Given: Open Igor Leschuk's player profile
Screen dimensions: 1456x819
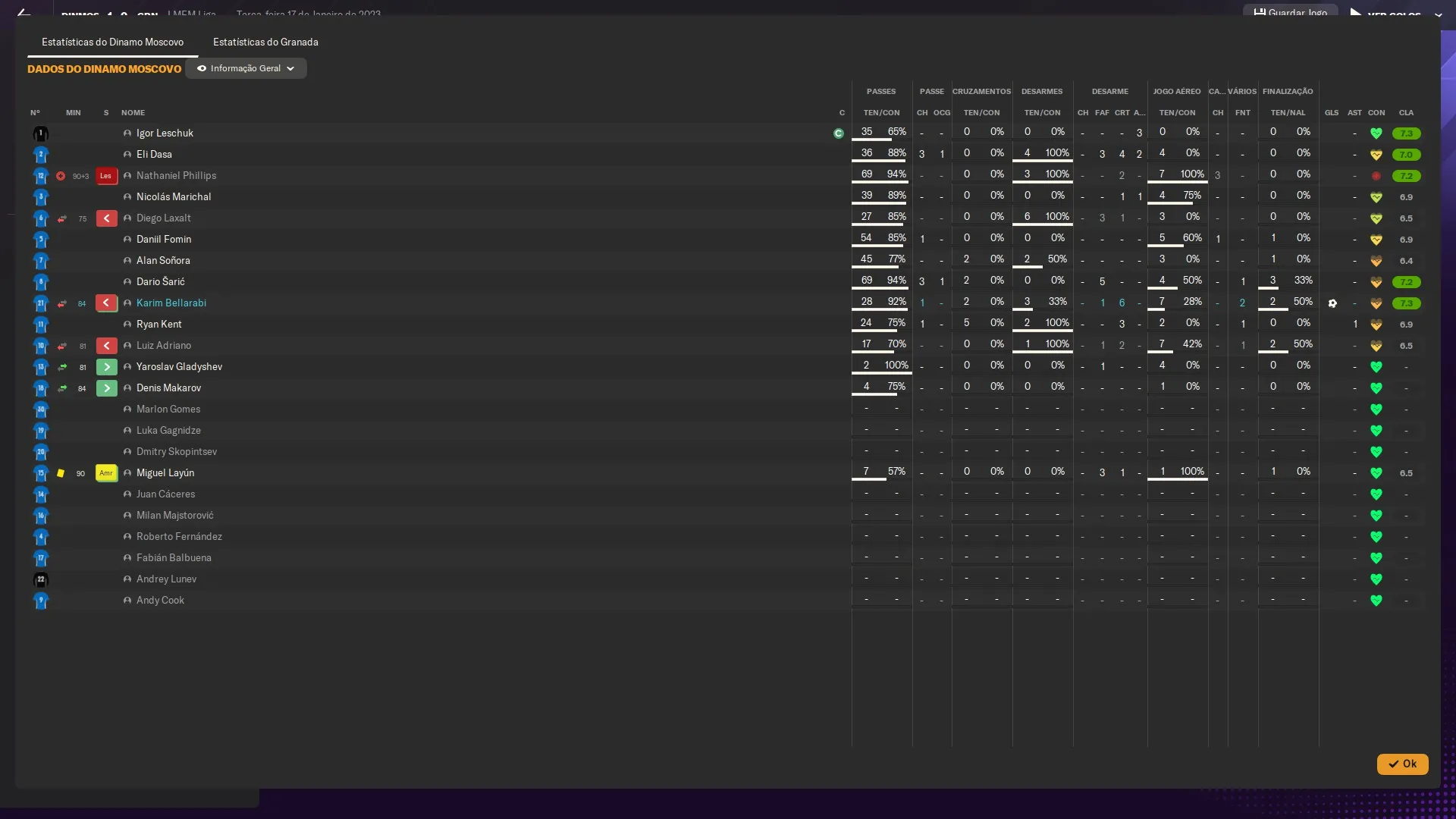Looking at the screenshot, I should [x=165, y=133].
